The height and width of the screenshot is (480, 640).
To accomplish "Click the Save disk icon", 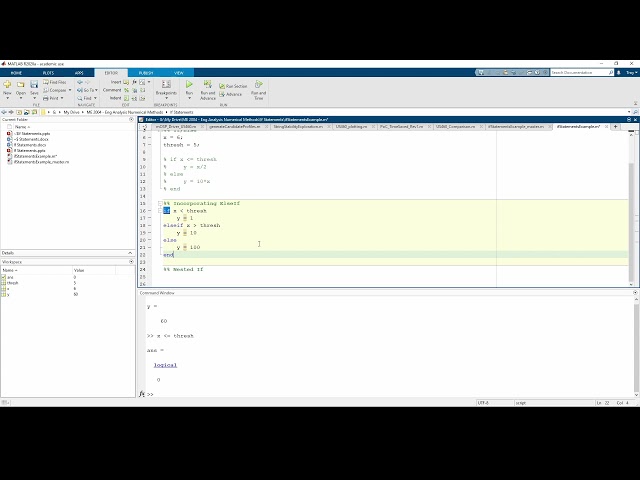I will click(34, 84).
